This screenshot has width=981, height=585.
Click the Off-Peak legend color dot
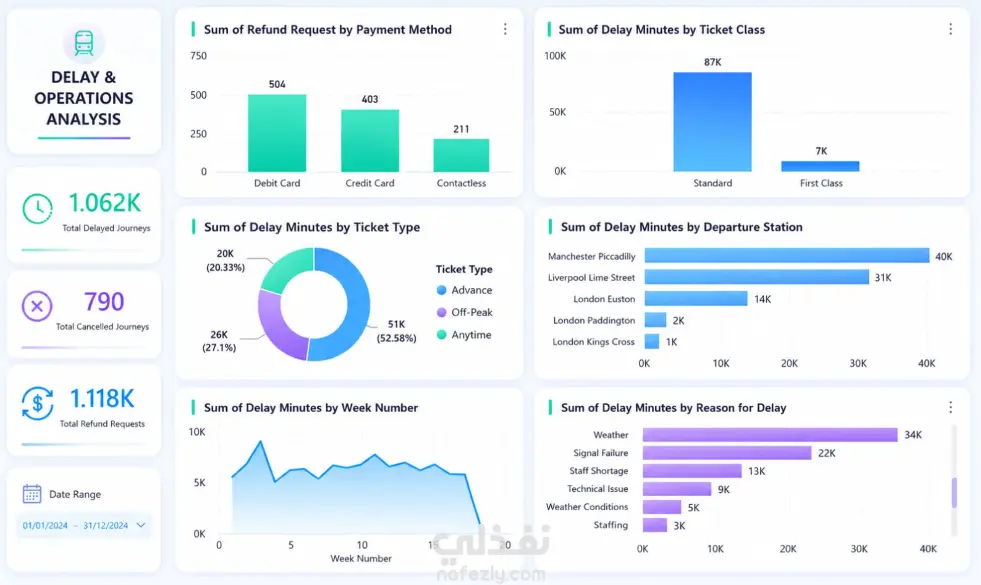(441, 312)
